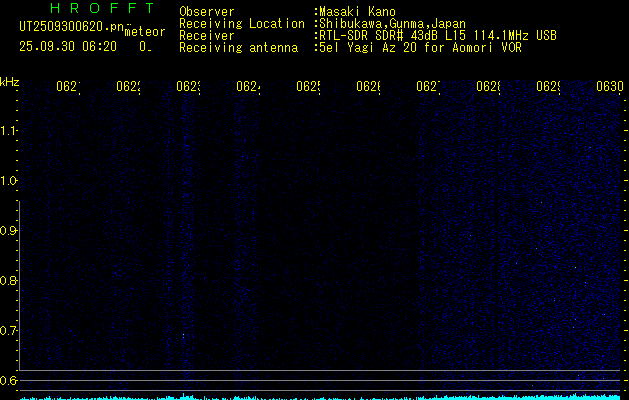Image resolution: width=629 pixels, height=400 pixels.
Task: Click the 0622 time marker
Action: click(x=128, y=86)
